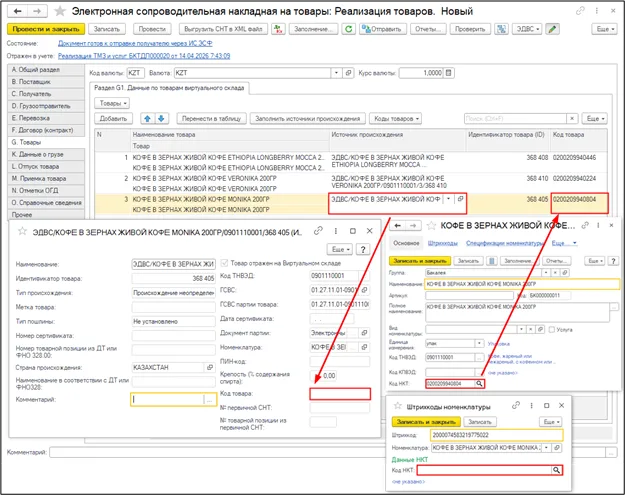625x495 pixels.
Task: Open ГСВС value with open-form icon
Action: tap(364, 290)
